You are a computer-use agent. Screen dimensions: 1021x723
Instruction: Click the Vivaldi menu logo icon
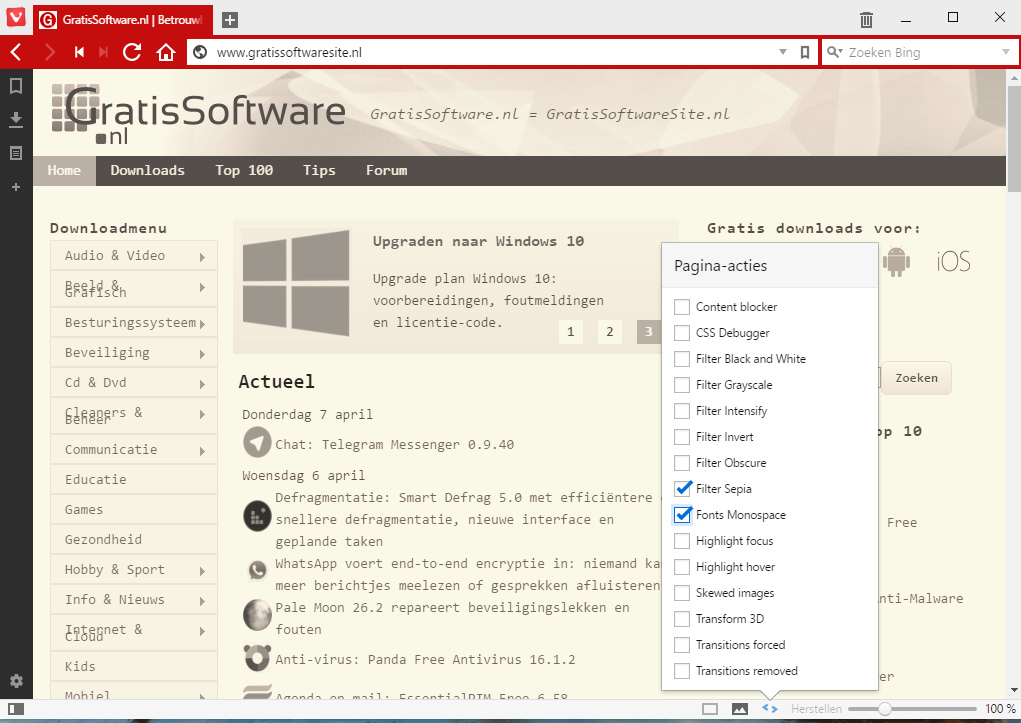[16, 17]
